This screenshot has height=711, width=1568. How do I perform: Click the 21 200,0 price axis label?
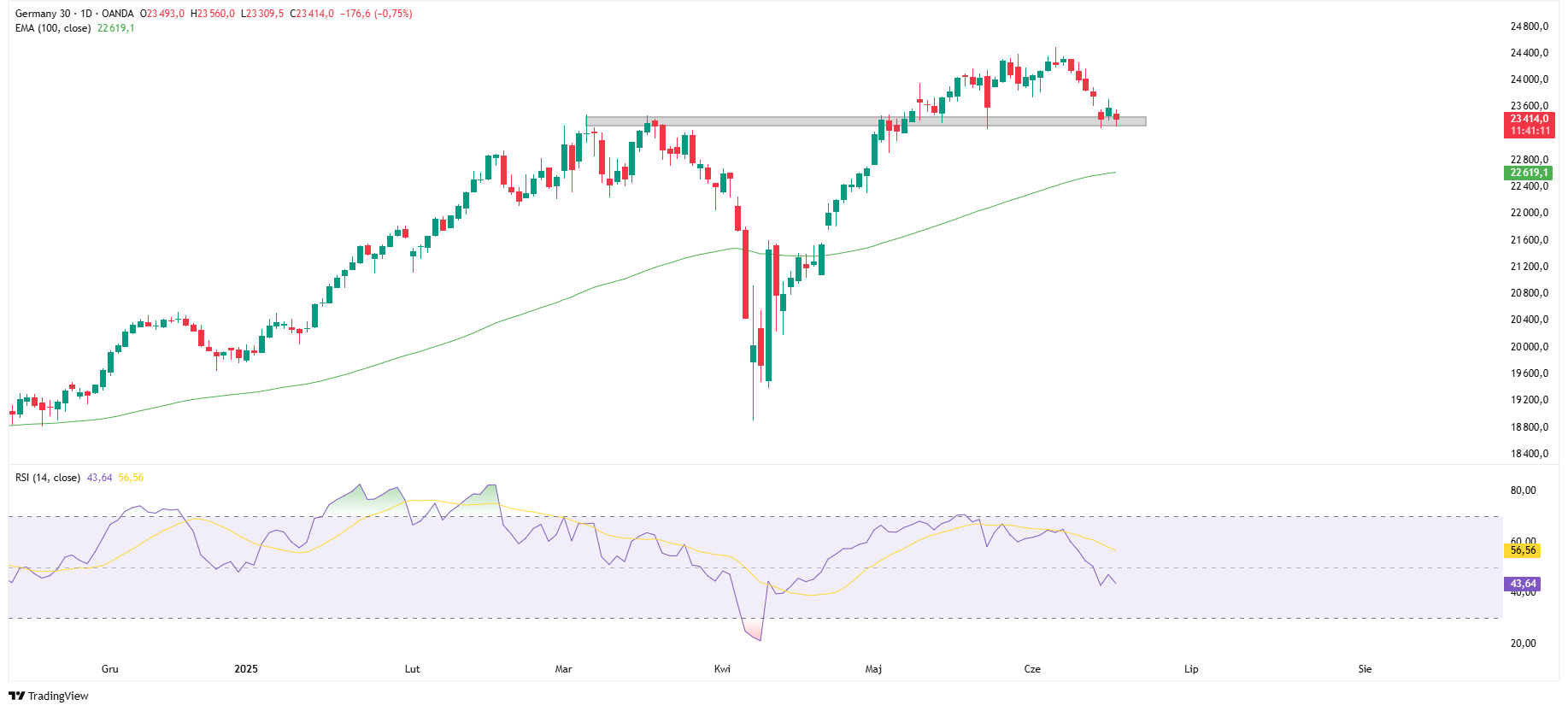tap(1529, 267)
